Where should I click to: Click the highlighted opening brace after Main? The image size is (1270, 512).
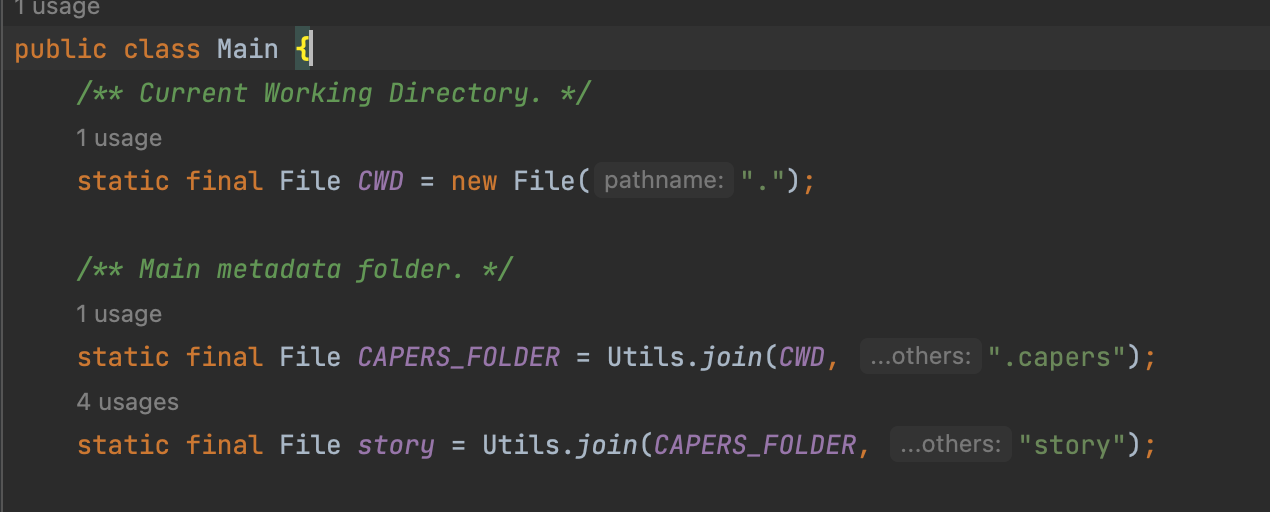click(302, 49)
